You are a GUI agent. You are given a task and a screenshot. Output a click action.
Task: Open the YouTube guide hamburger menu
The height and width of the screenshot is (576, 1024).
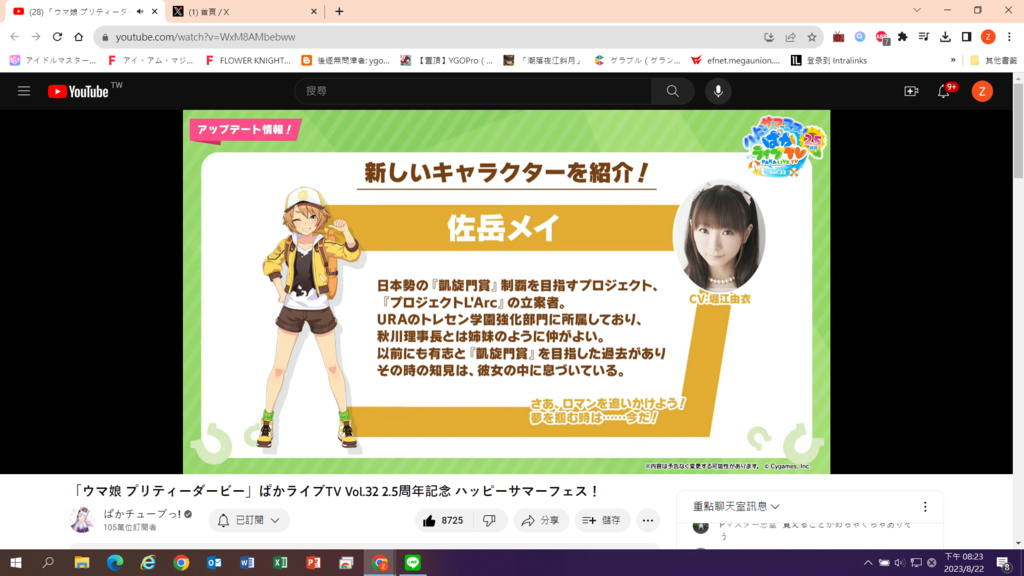[24, 91]
